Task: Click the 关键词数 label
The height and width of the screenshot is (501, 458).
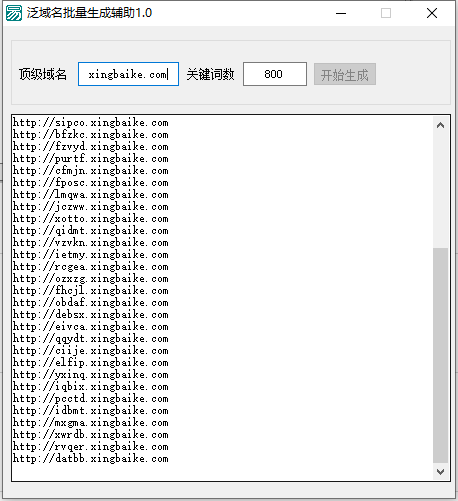Action: pyautogui.click(x=210, y=74)
